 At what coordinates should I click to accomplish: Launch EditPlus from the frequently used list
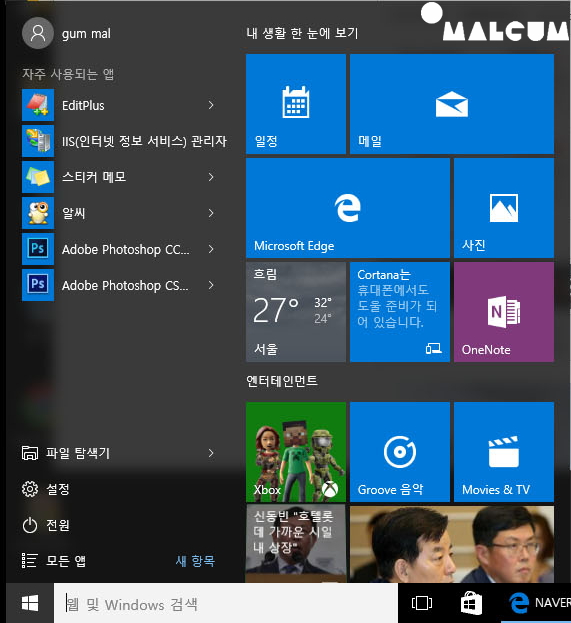[119, 105]
